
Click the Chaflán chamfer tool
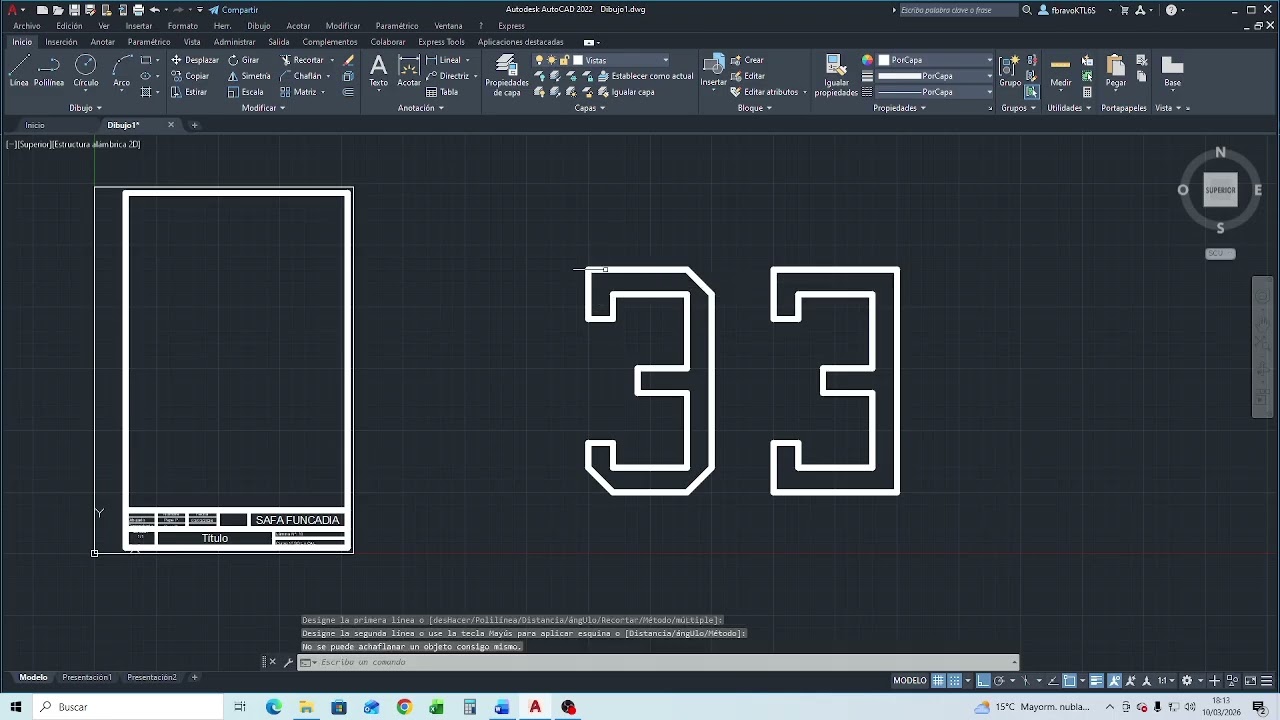click(301, 76)
